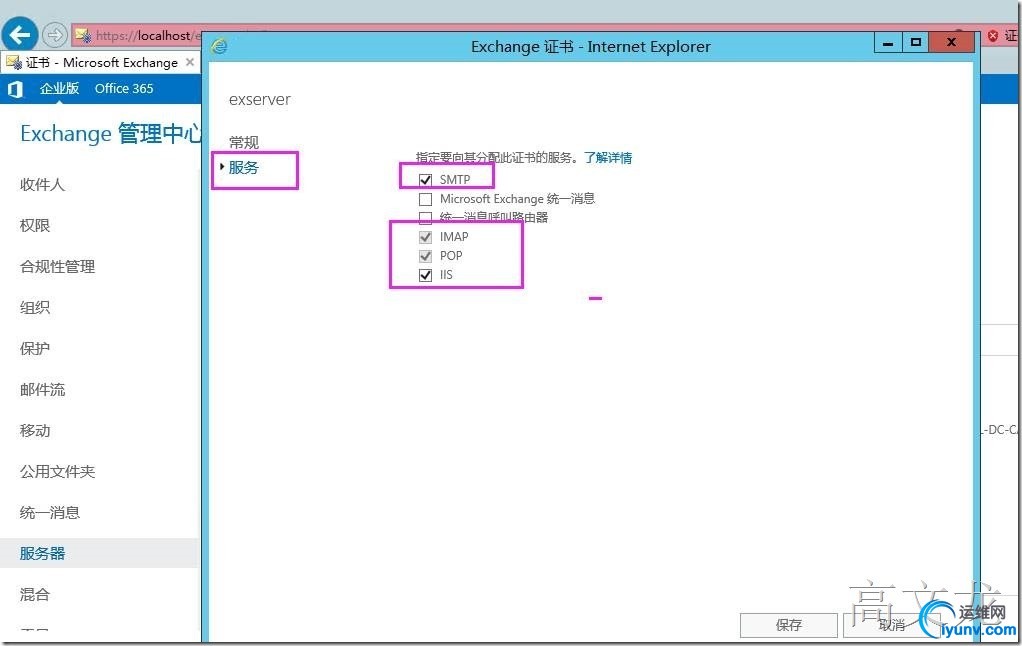Close the 证书 - Microsoft Exchange tab

click(x=190, y=62)
